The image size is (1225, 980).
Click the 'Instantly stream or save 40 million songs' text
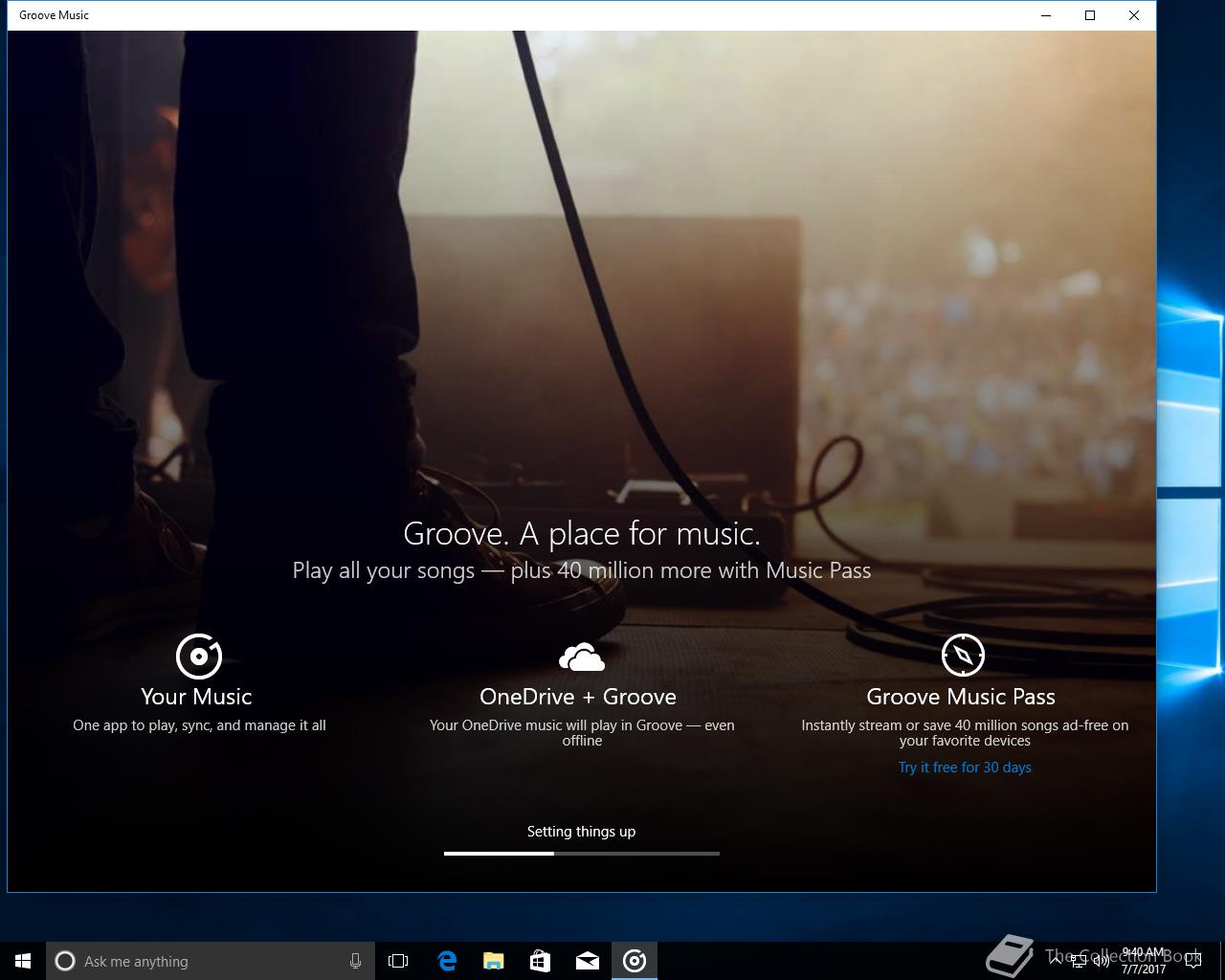coord(965,733)
